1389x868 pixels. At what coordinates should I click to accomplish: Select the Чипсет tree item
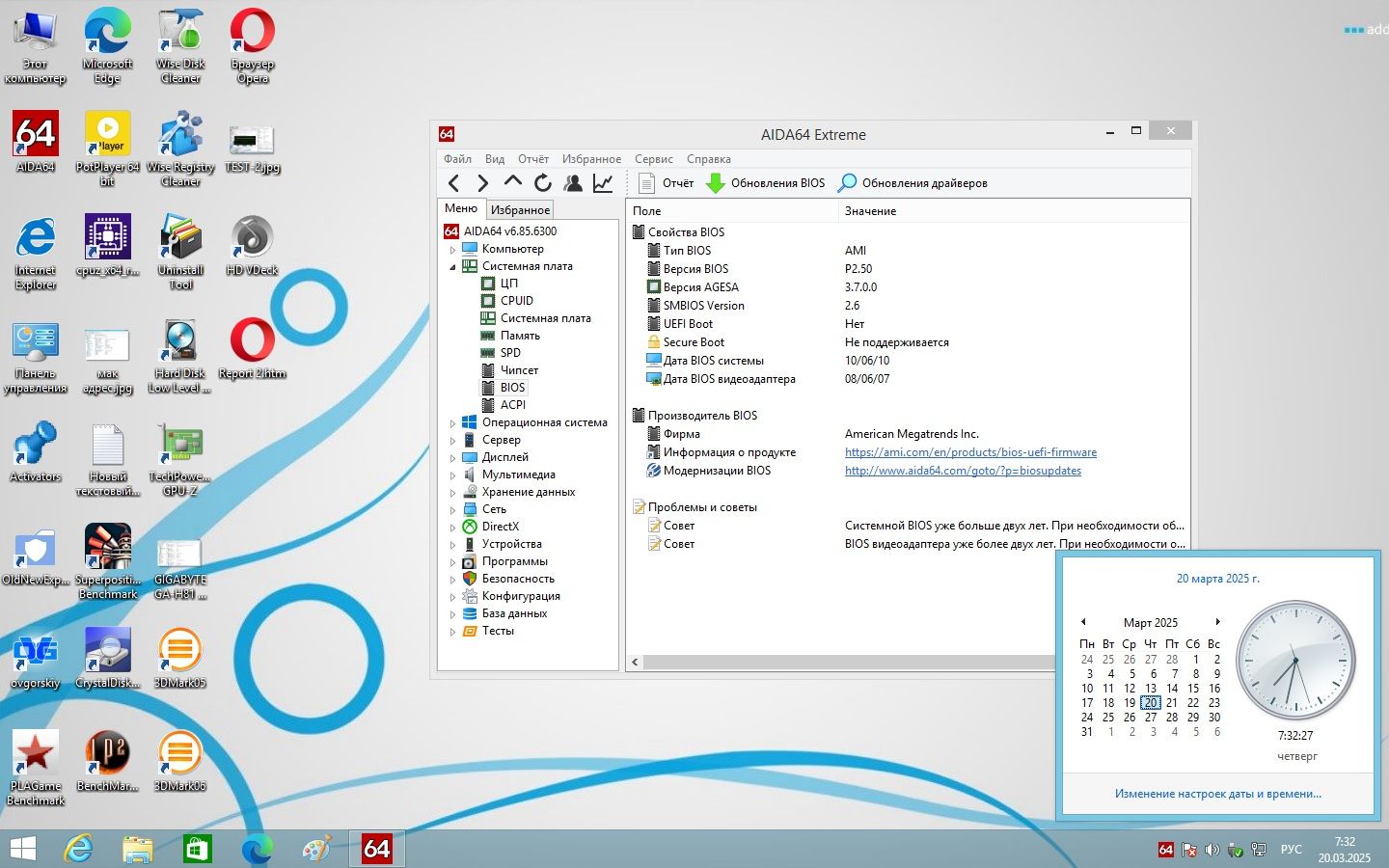click(519, 370)
